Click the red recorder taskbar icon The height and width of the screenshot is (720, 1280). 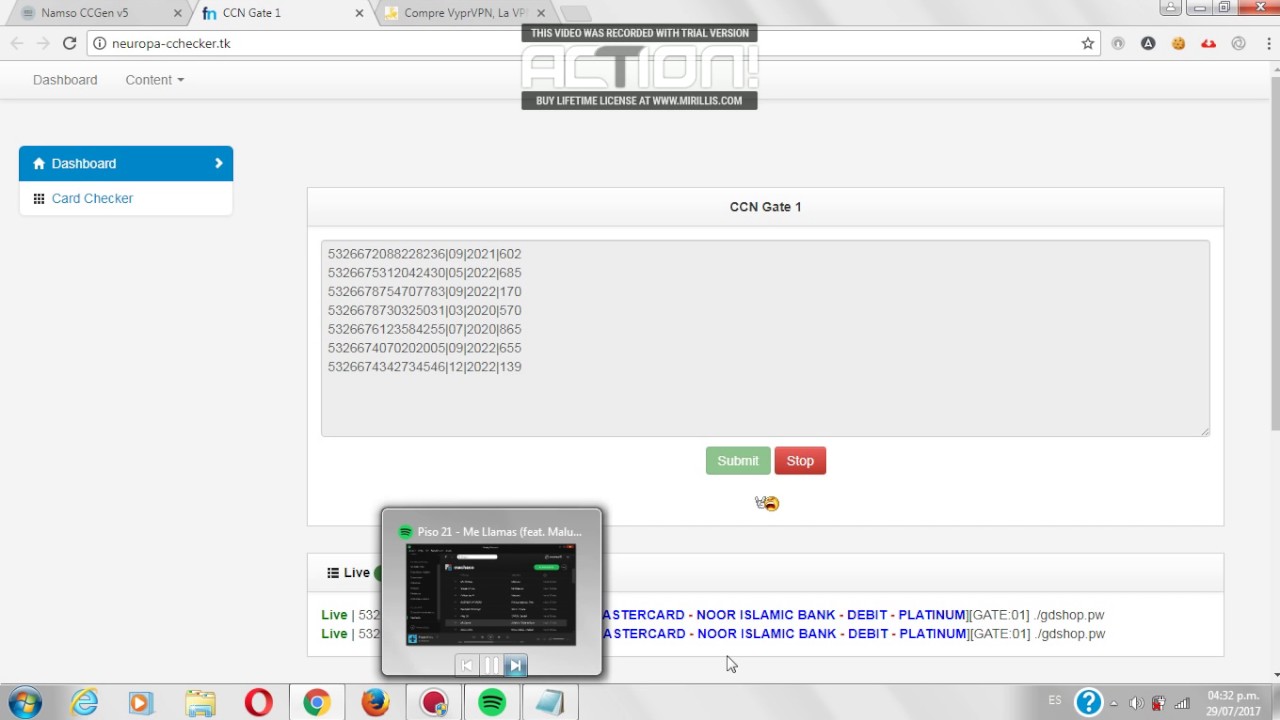coord(433,703)
